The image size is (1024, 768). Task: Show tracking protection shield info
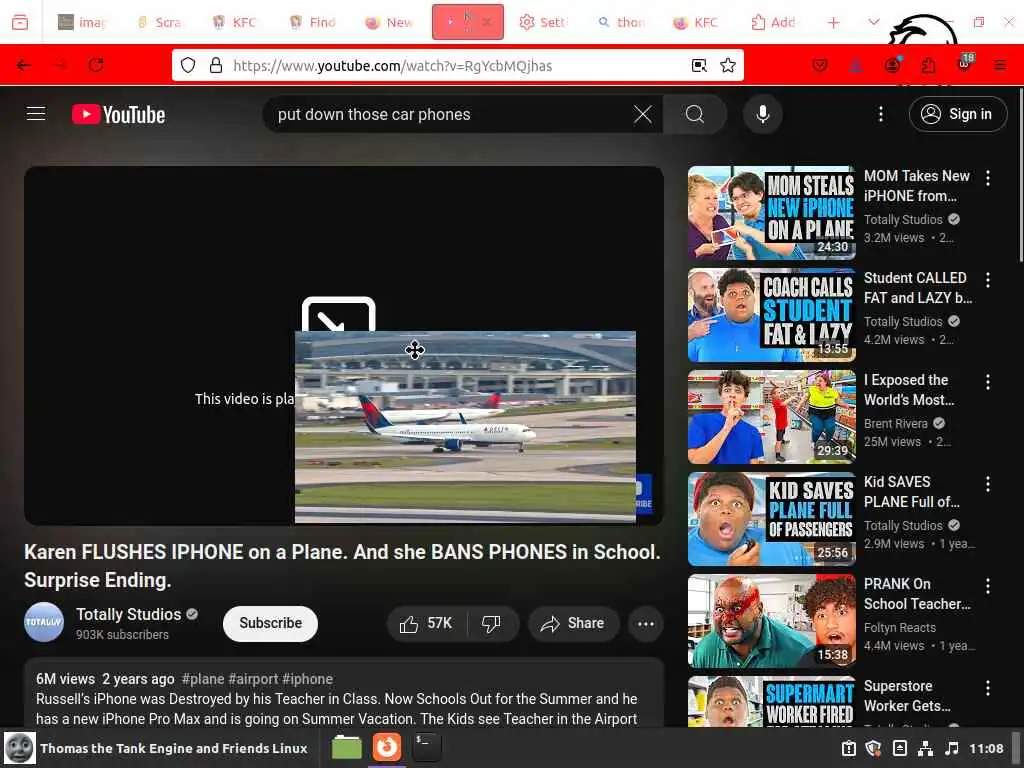coord(188,65)
